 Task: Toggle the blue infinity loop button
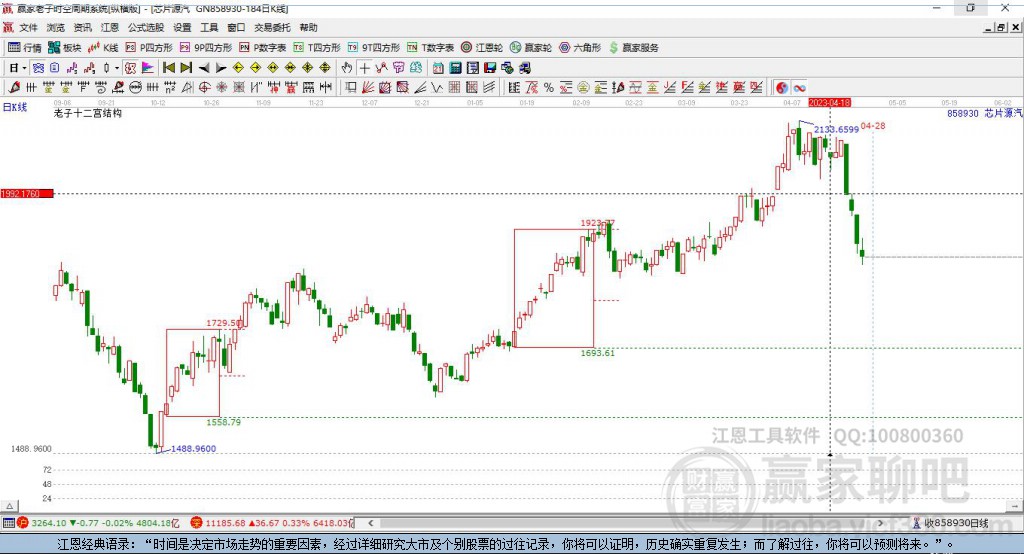[799, 88]
